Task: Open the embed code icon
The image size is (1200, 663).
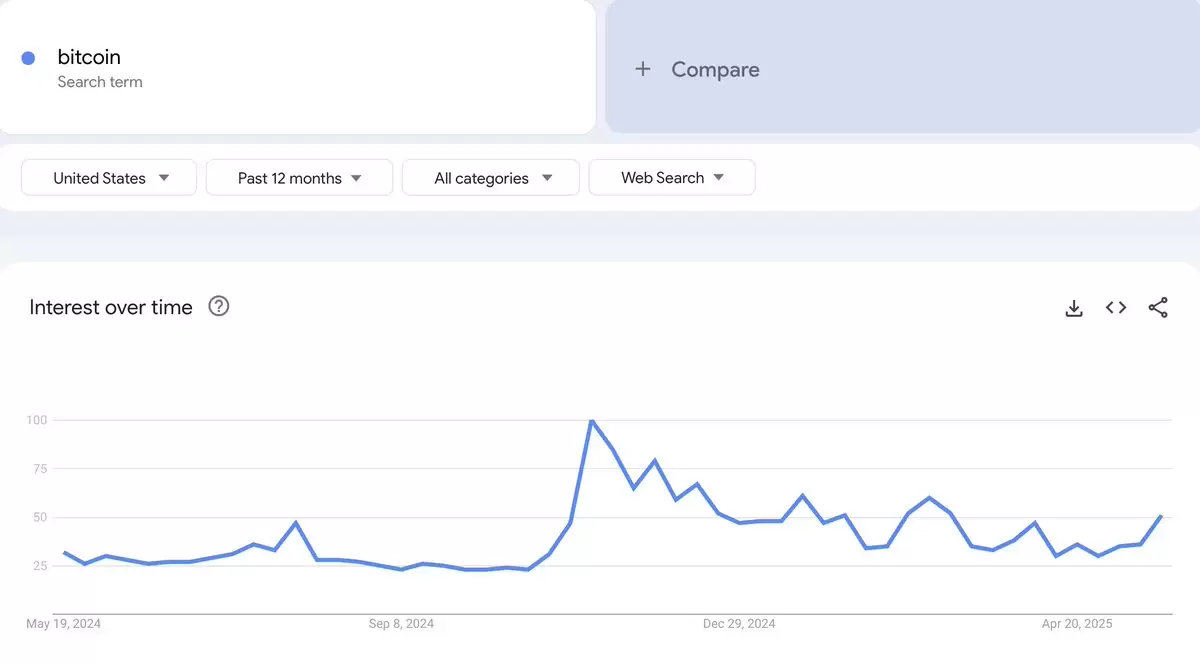Action: click(x=1116, y=308)
